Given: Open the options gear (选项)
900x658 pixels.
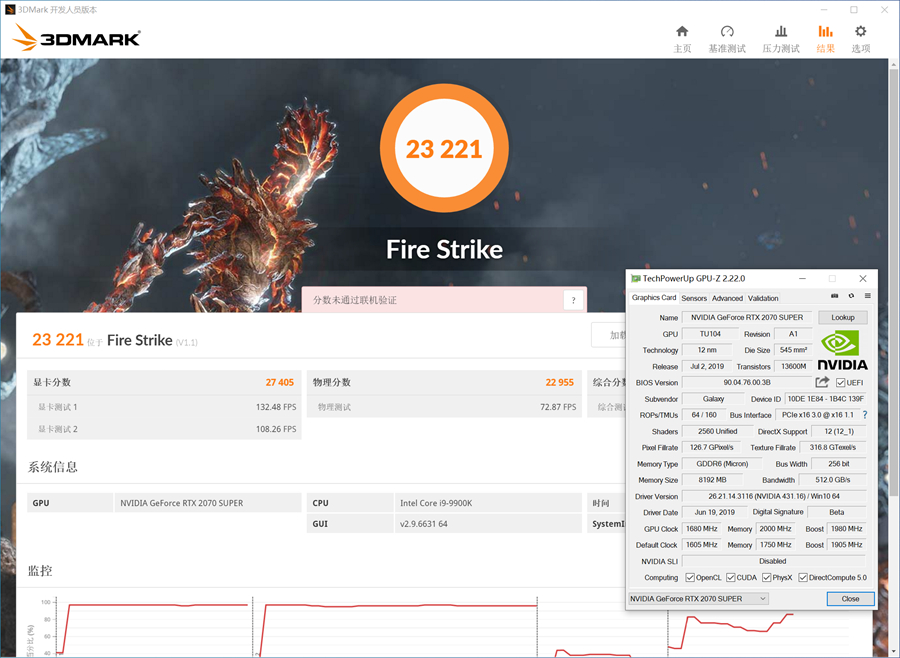Looking at the screenshot, I should [x=860, y=39].
